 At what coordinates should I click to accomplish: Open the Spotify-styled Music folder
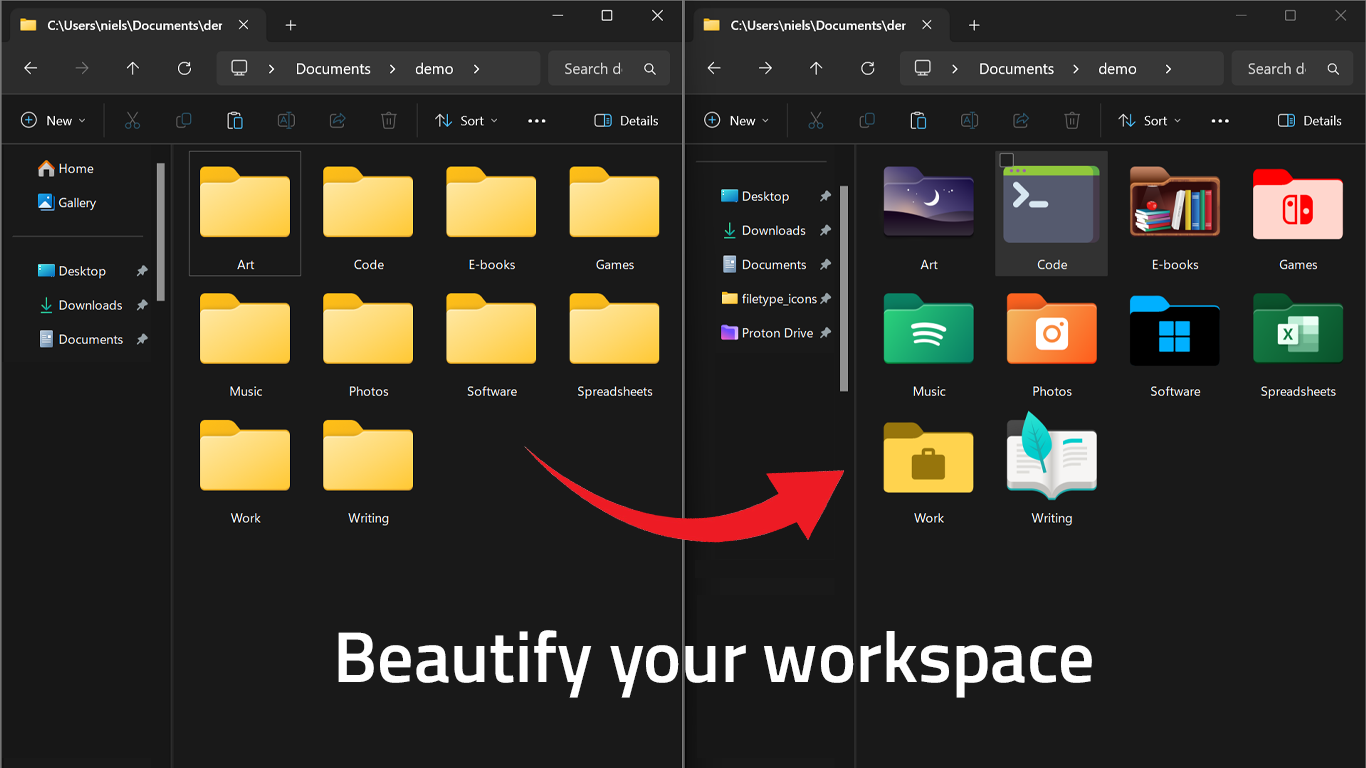[x=928, y=331]
